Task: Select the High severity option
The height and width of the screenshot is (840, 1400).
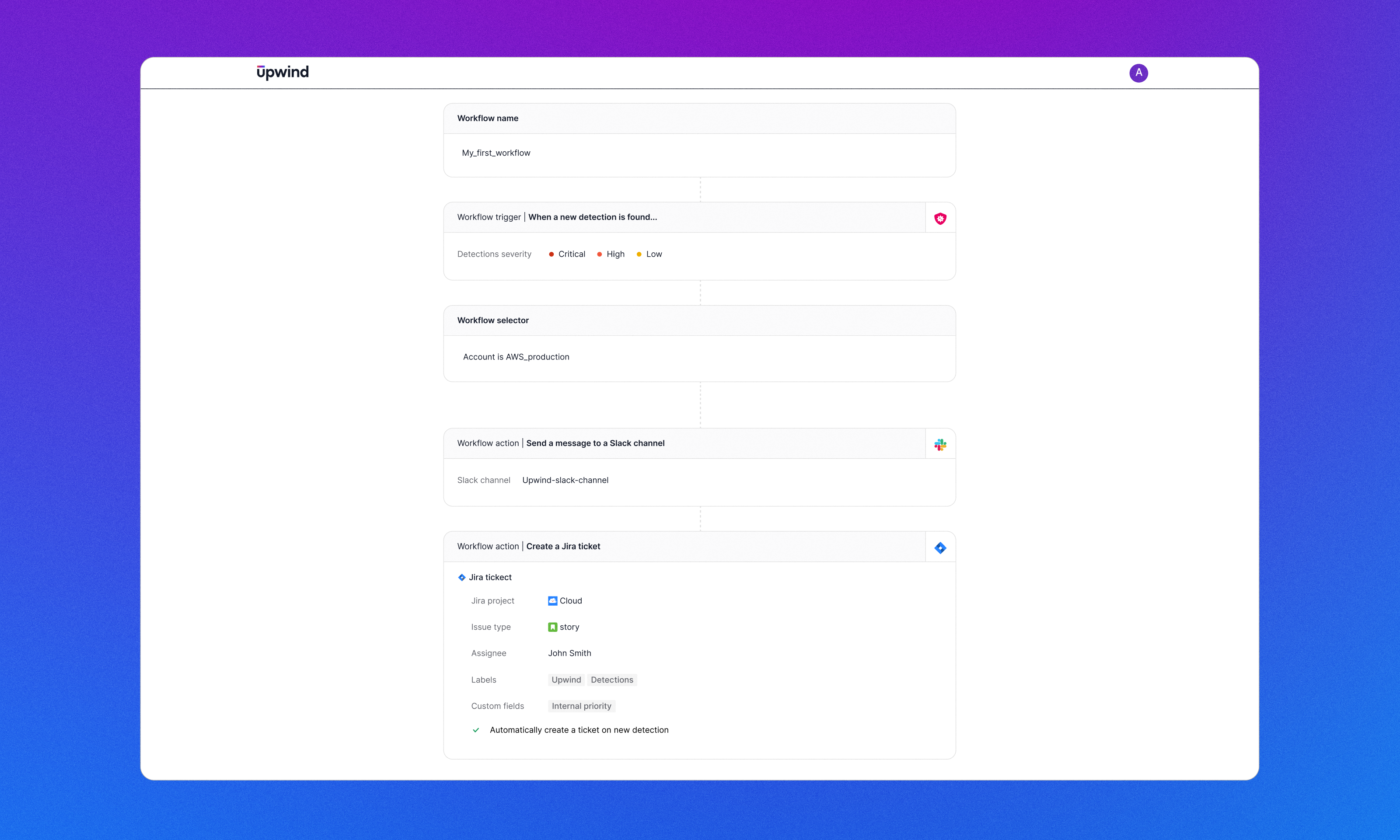Action: tap(615, 254)
